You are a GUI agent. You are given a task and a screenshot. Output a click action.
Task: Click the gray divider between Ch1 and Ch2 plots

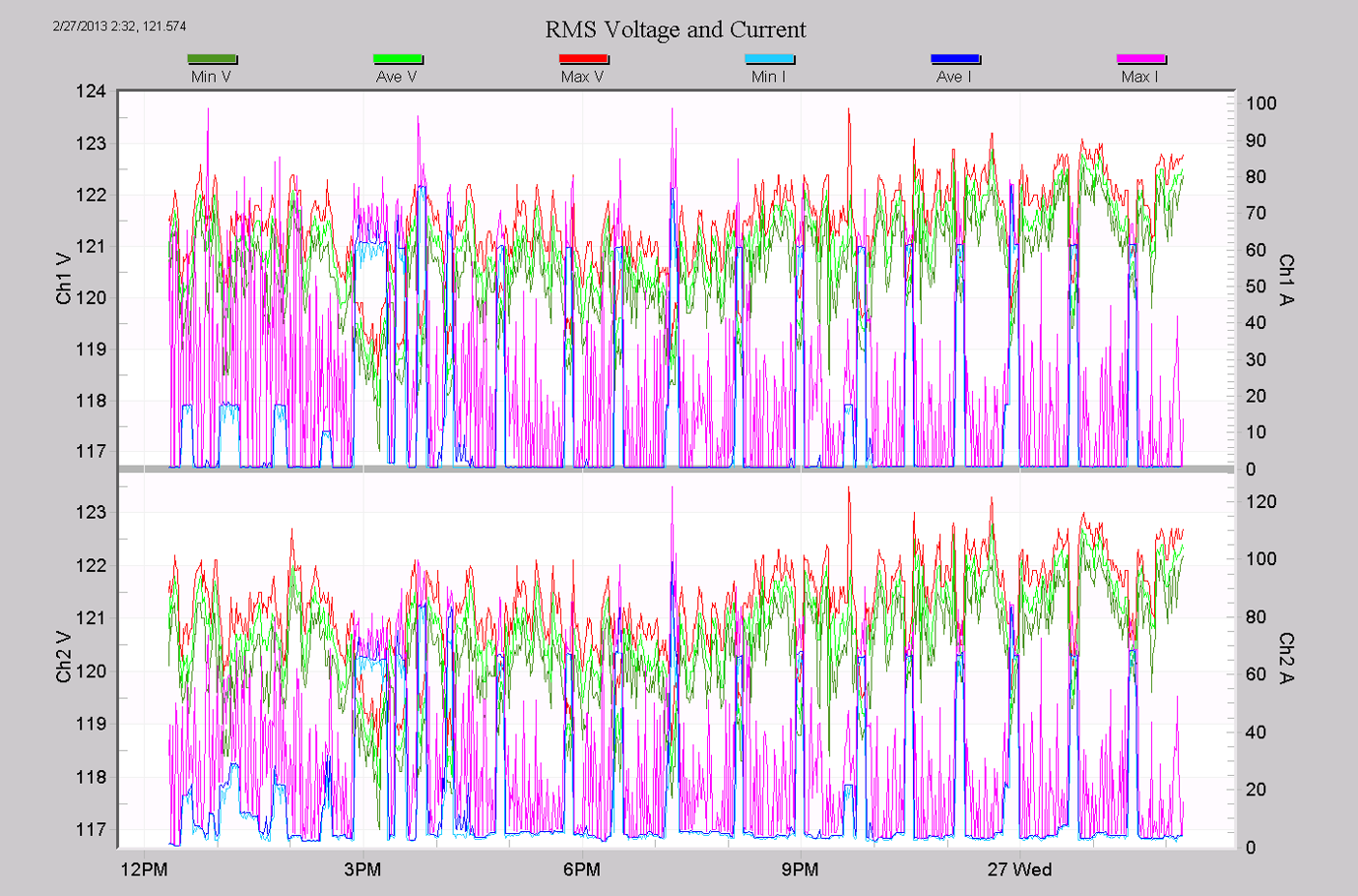point(676,470)
